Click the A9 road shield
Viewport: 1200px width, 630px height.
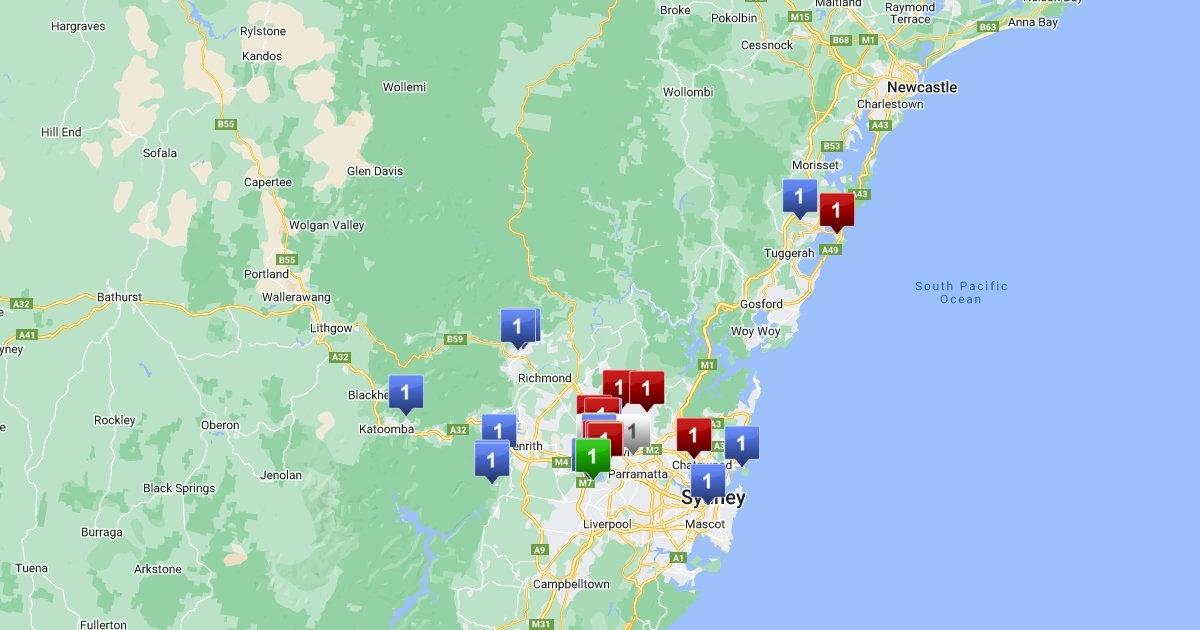coord(540,549)
